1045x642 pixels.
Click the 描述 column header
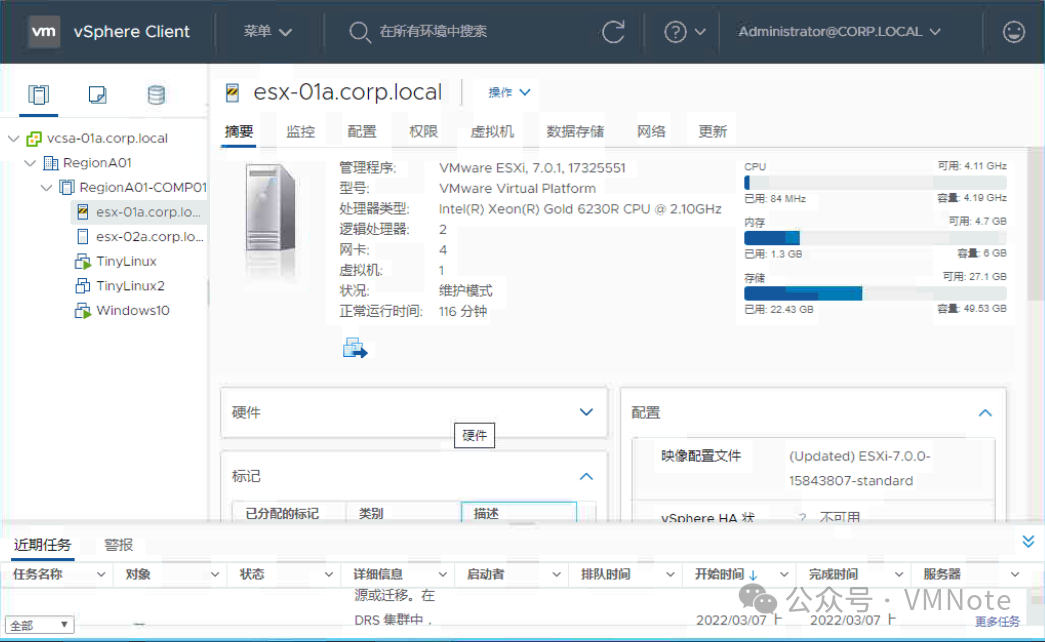click(x=519, y=513)
